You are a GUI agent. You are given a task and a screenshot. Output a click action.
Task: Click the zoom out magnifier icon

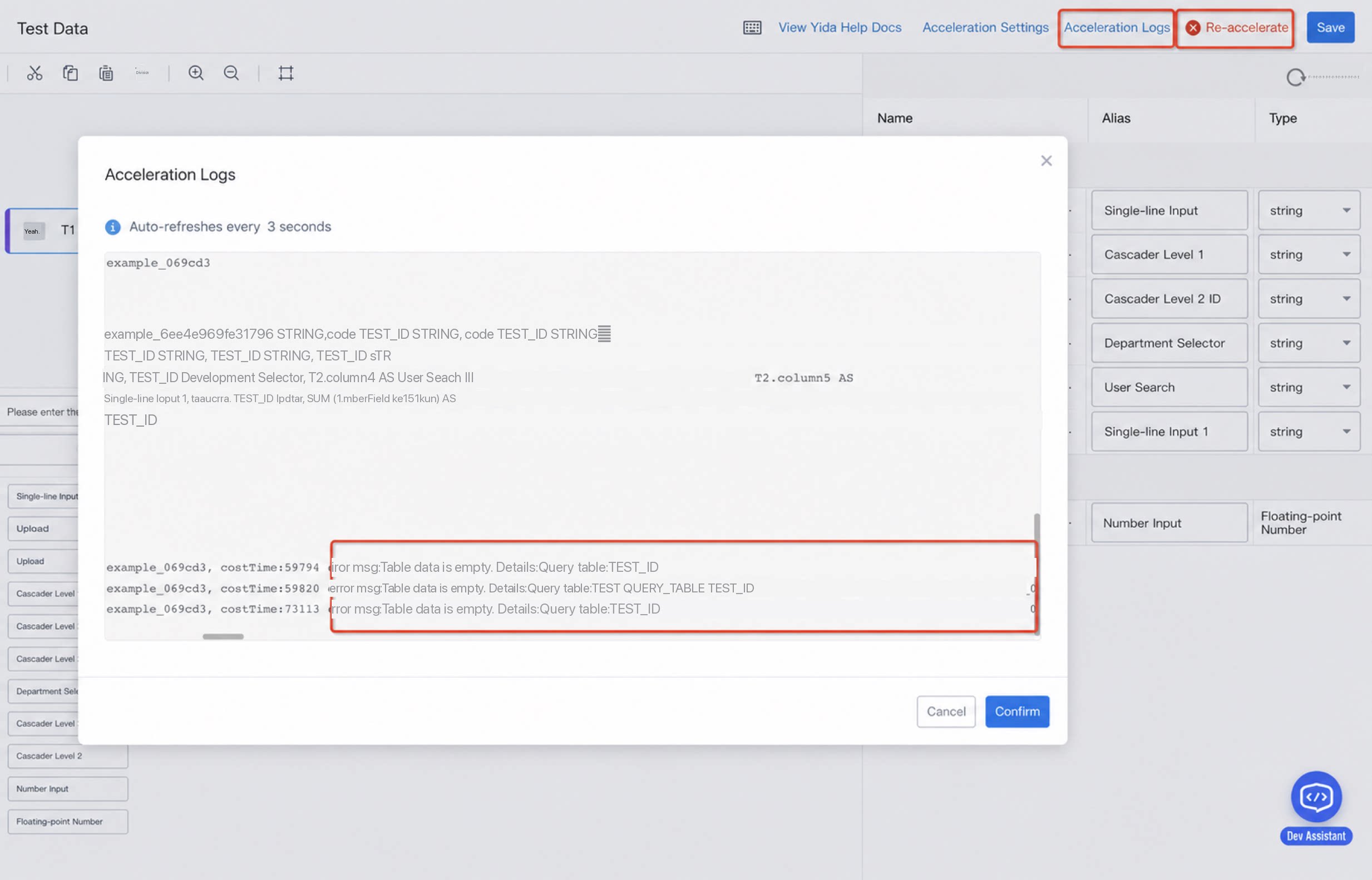[x=231, y=73]
